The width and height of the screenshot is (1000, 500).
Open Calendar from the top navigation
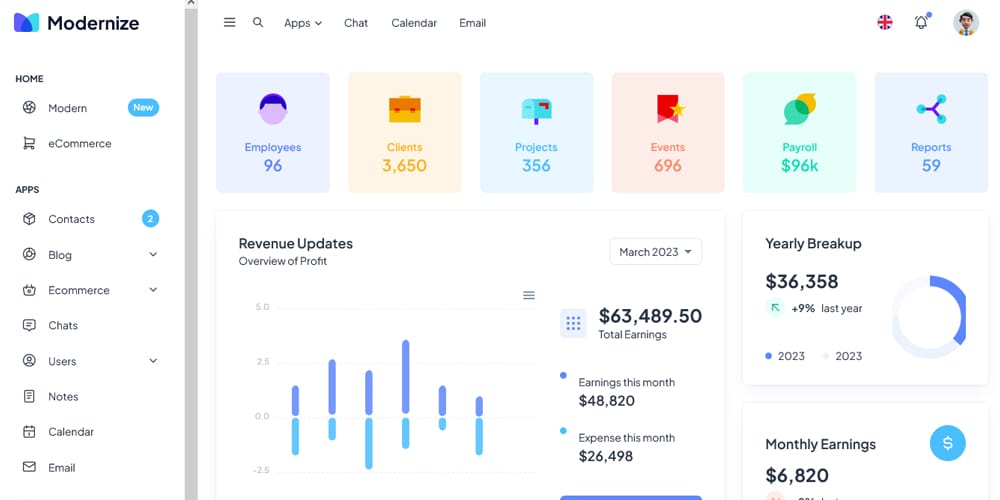pyautogui.click(x=414, y=23)
